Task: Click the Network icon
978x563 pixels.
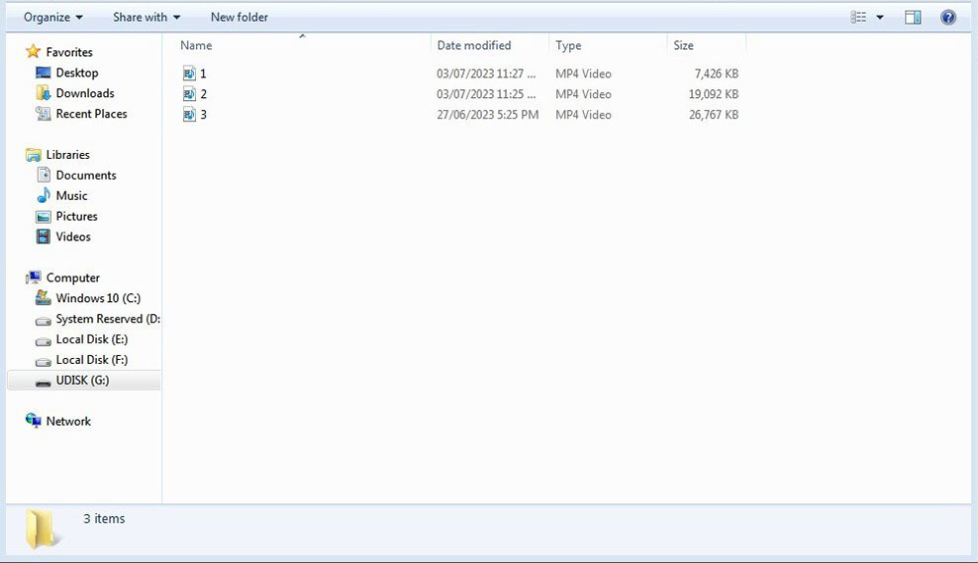Action: click(33, 421)
